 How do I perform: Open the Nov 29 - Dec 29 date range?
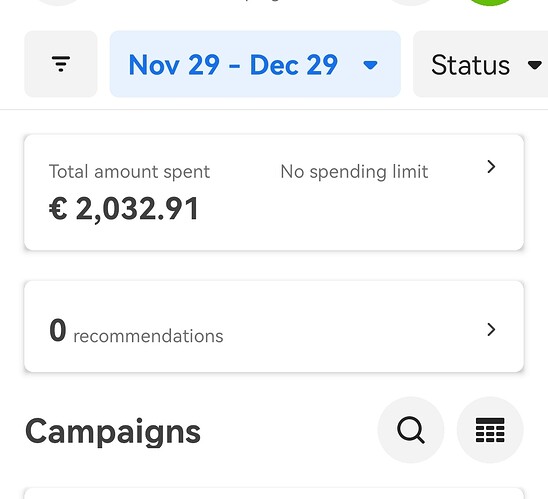coord(255,64)
